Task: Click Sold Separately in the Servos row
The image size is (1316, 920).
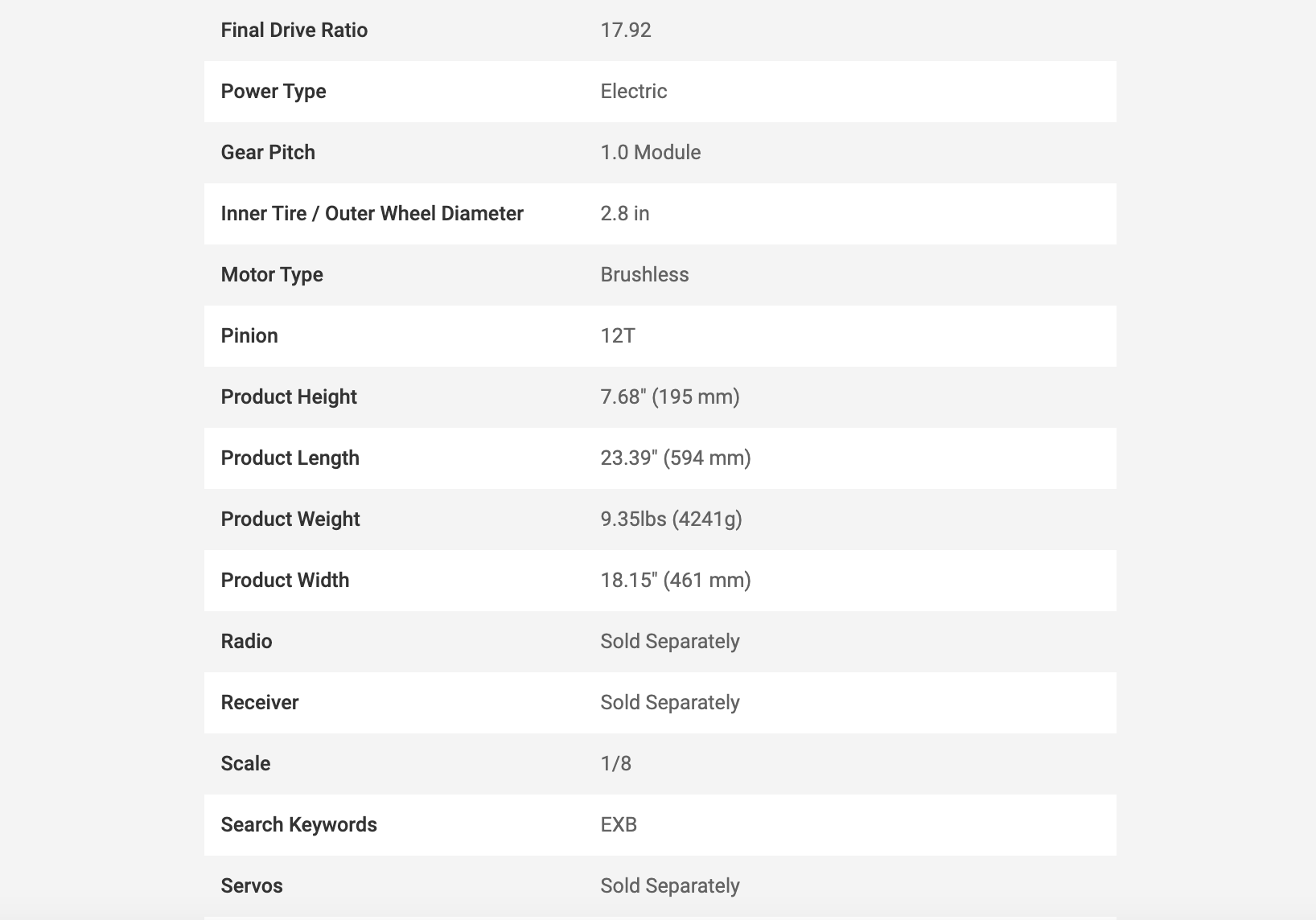Action: coord(670,886)
